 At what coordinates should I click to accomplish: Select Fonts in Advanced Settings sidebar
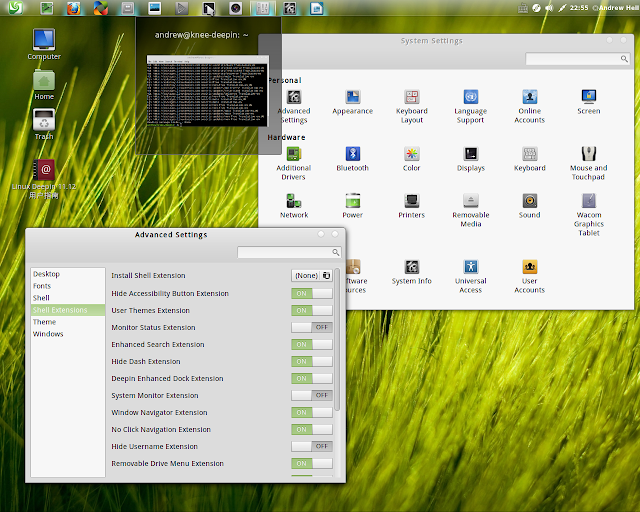[x=42, y=286]
